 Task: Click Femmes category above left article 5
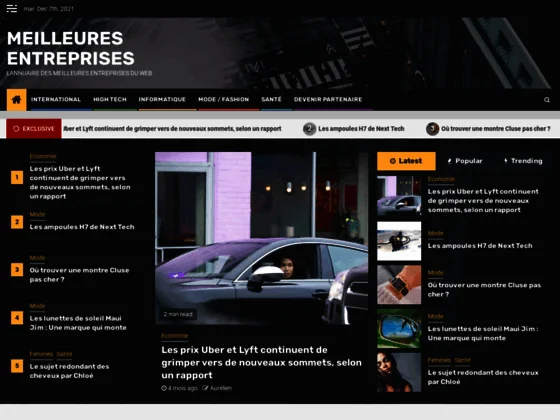point(41,354)
